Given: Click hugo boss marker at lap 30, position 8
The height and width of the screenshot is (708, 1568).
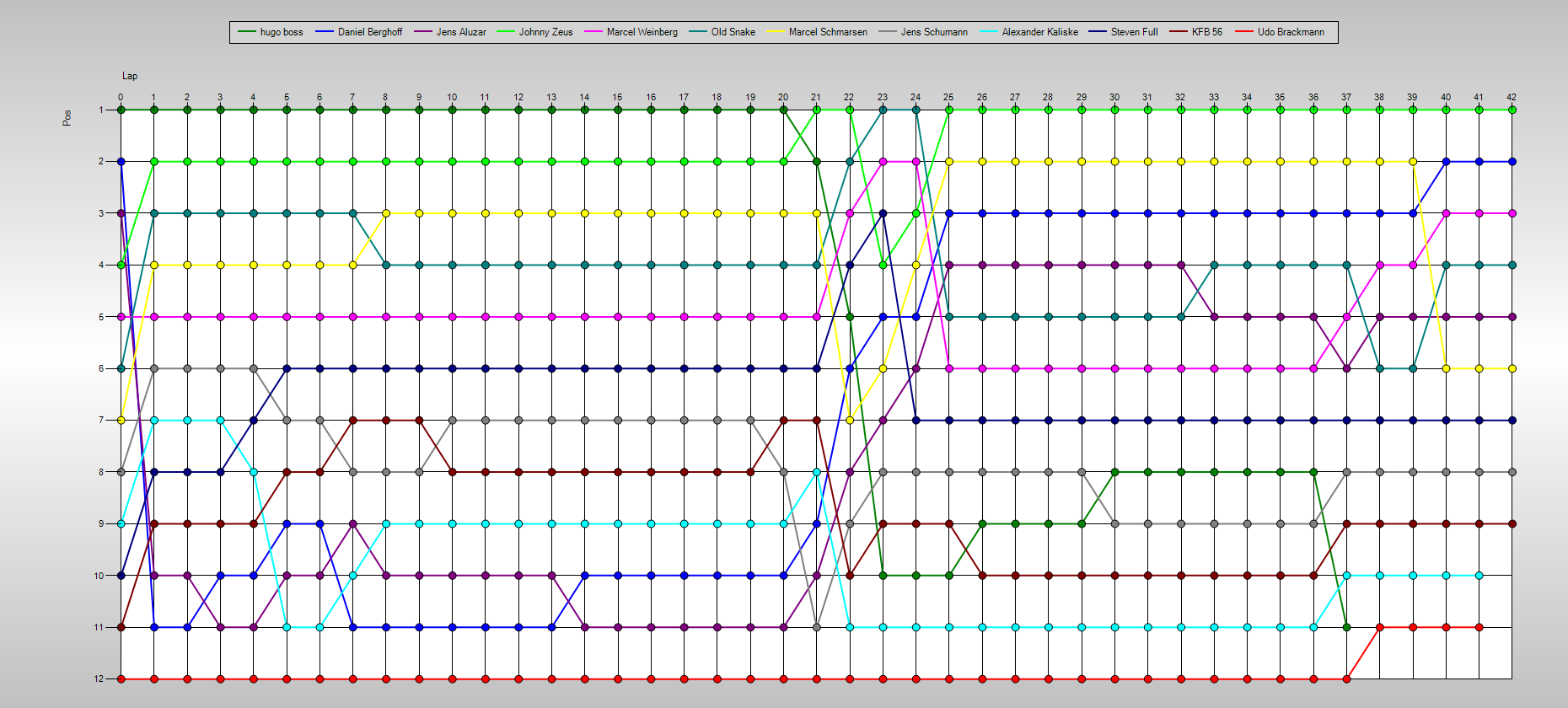Looking at the screenshot, I should point(1114,472).
